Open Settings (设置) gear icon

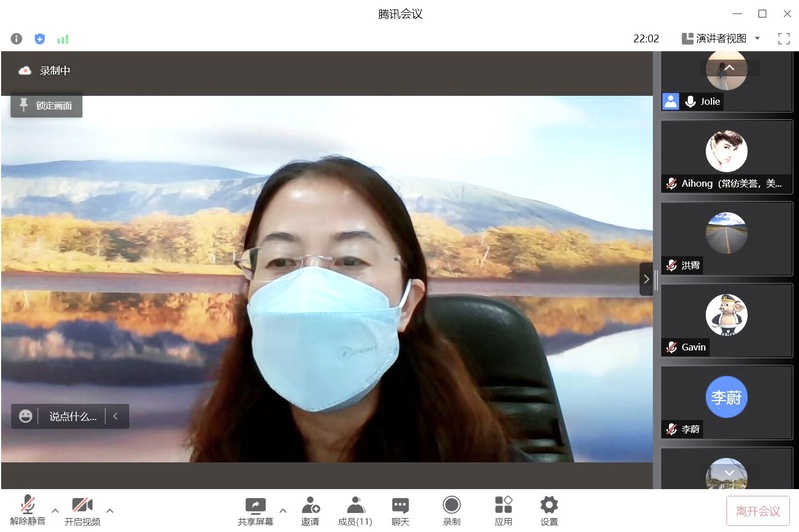pos(549,510)
